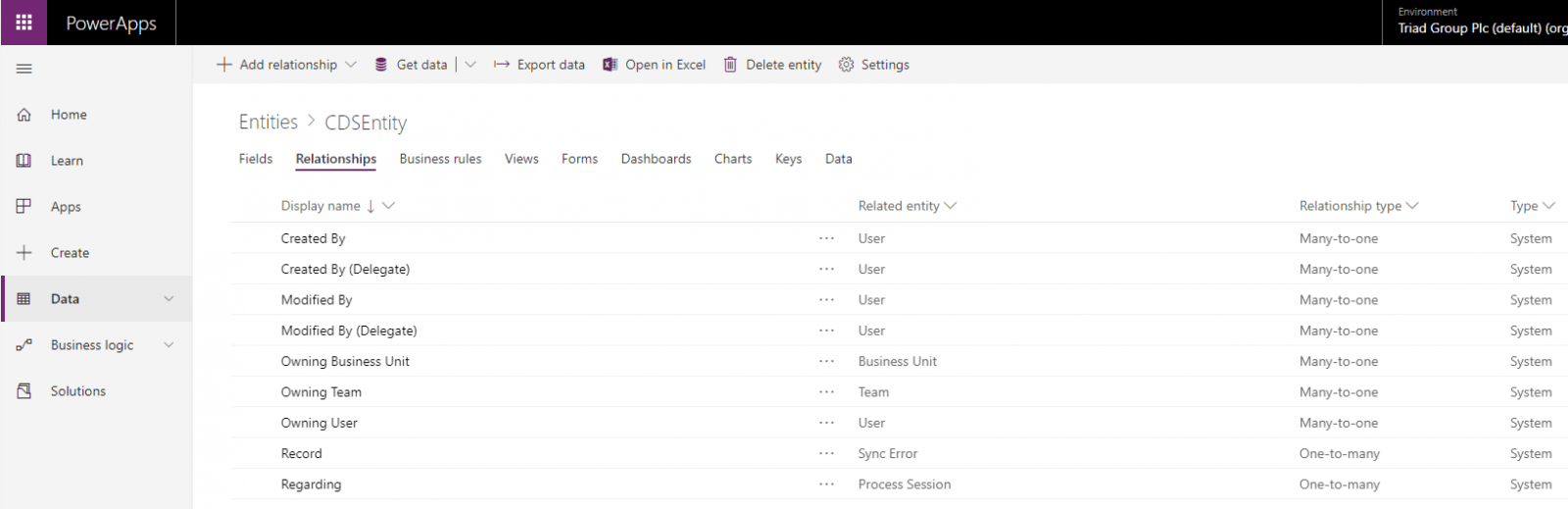Click the Solutions label in sidebar
This screenshot has height=509, width=1568.
coord(78,391)
